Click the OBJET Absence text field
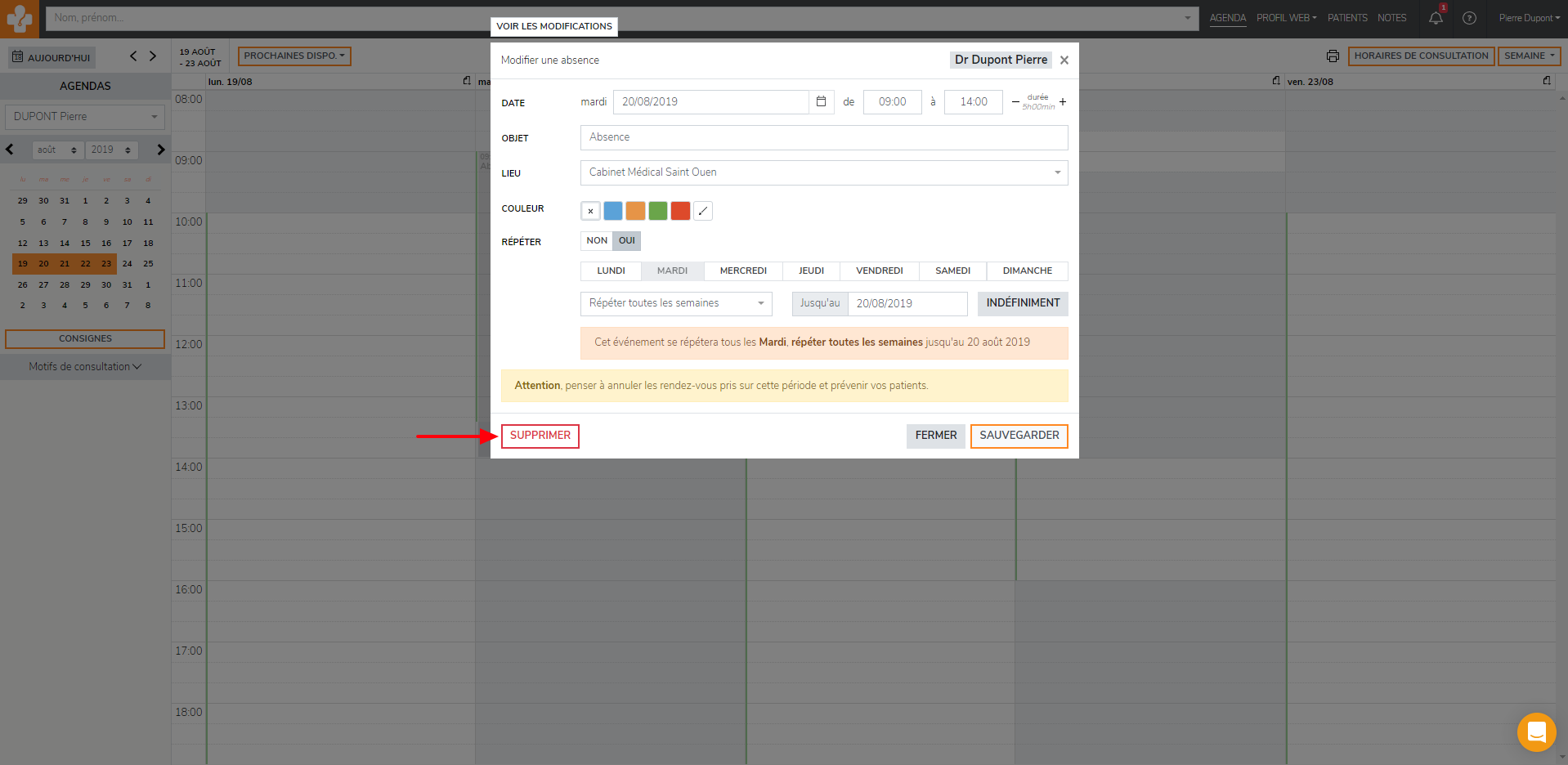 [823, 137]
